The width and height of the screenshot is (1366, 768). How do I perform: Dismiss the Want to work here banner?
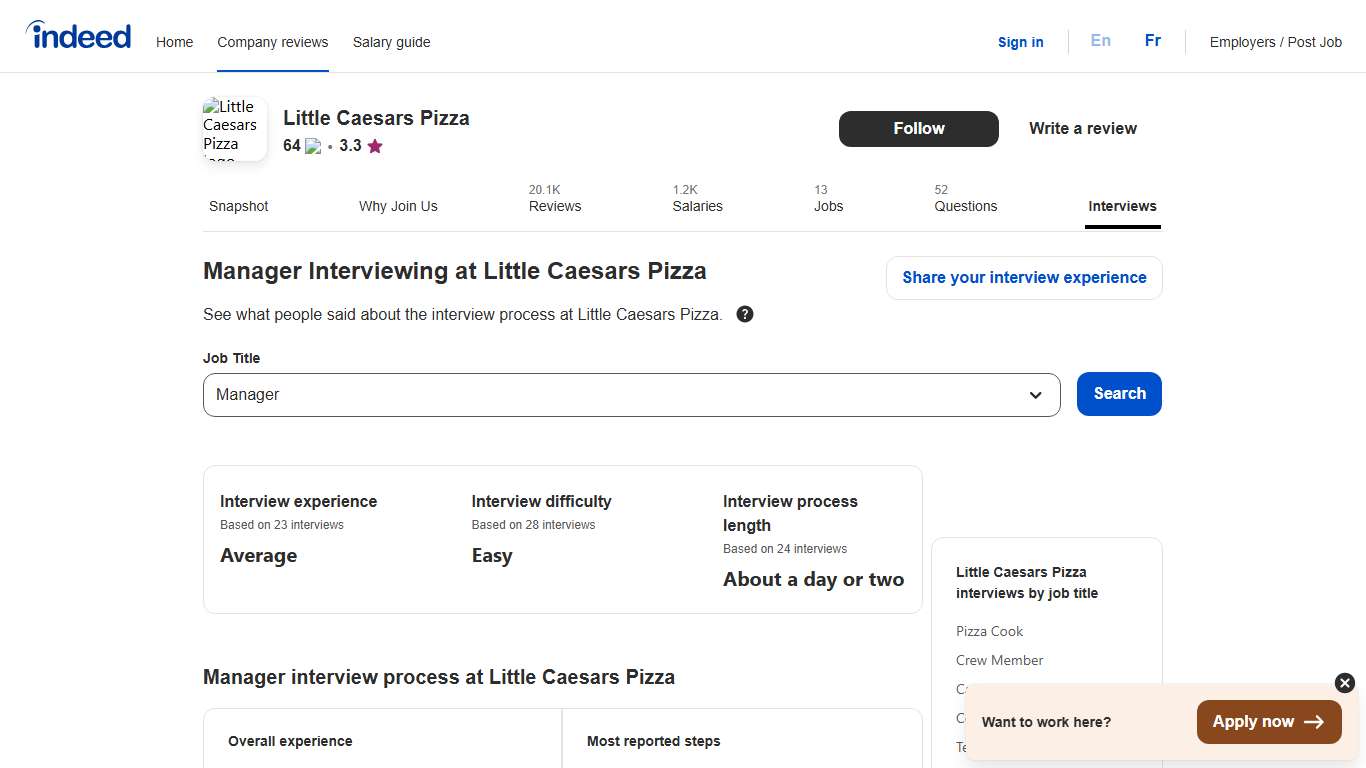point(1344,683)
